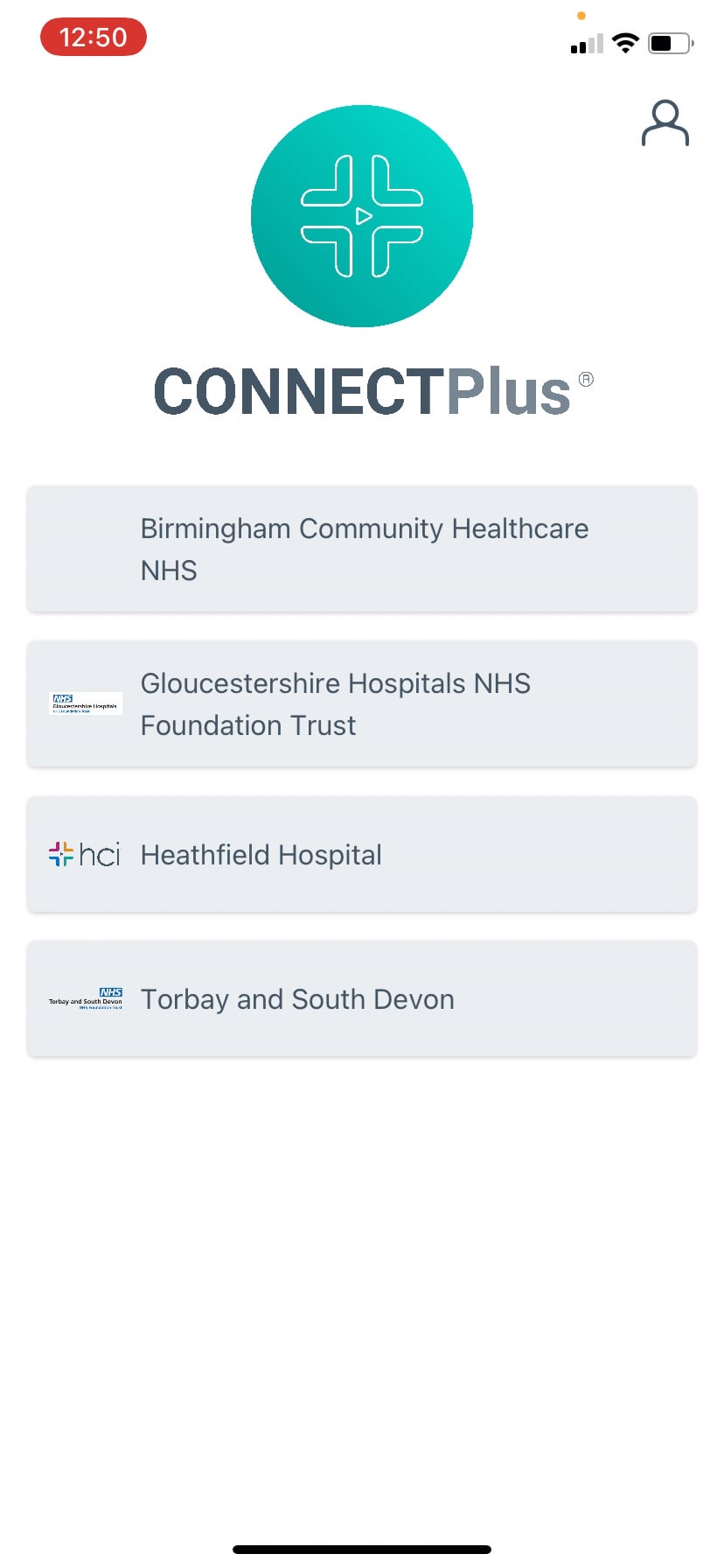Click the small play triangle inside the logo

364,215
